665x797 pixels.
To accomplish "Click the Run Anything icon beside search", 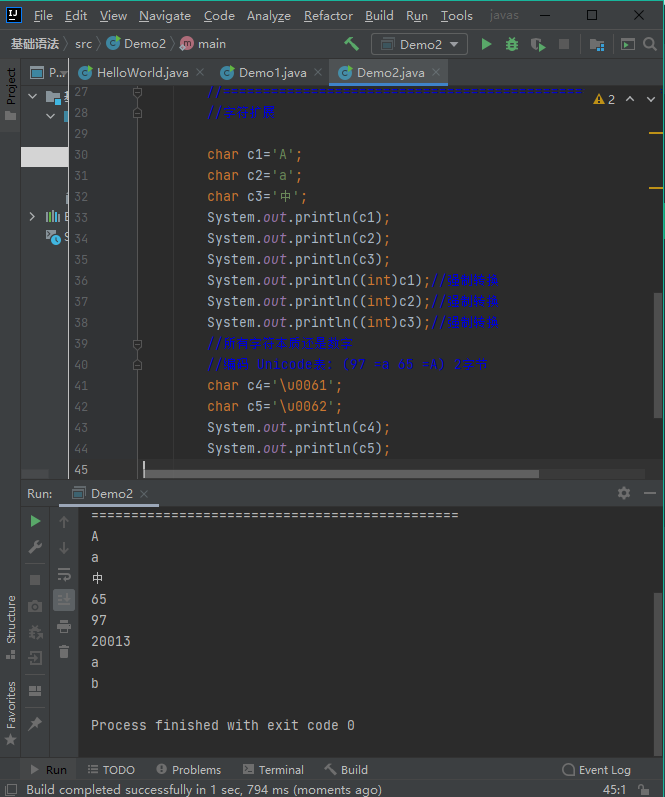I will pyautogui.click(x=628, y=45).
